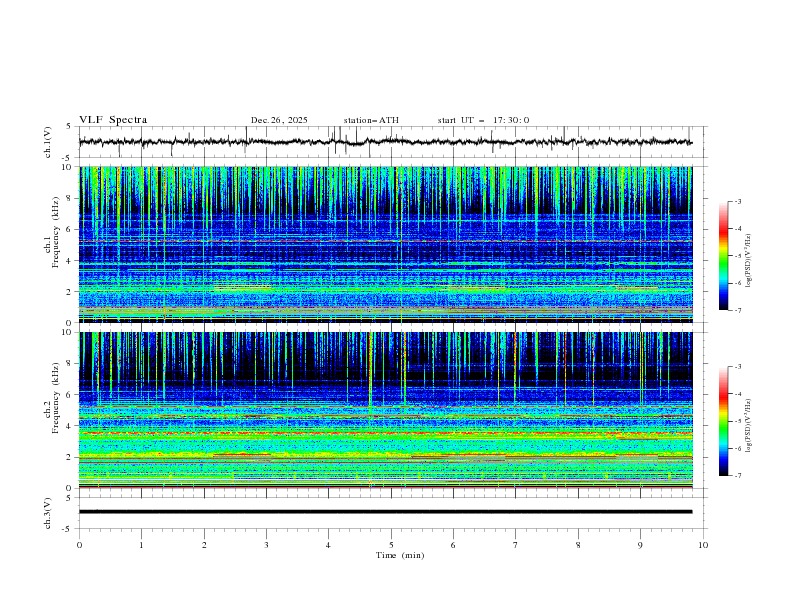Image resolution: width=792 pixels, height=612 pixels.
Task: Click the time axis tick label '9'
Action: pyautogui.click(x=640, y=545)
